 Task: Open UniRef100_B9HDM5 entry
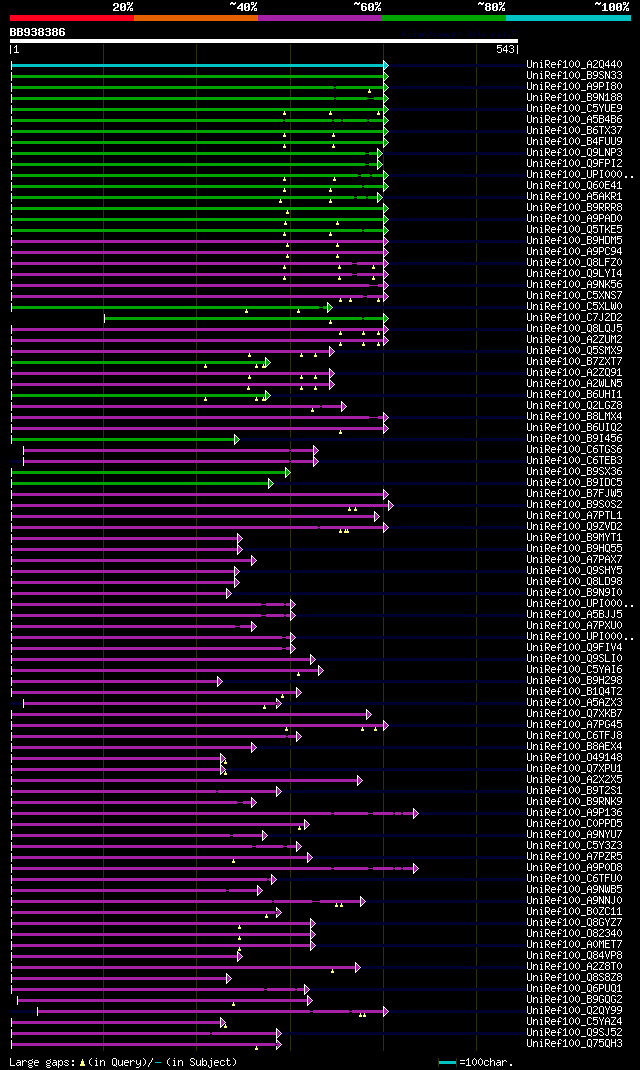(x=574, y=241)
